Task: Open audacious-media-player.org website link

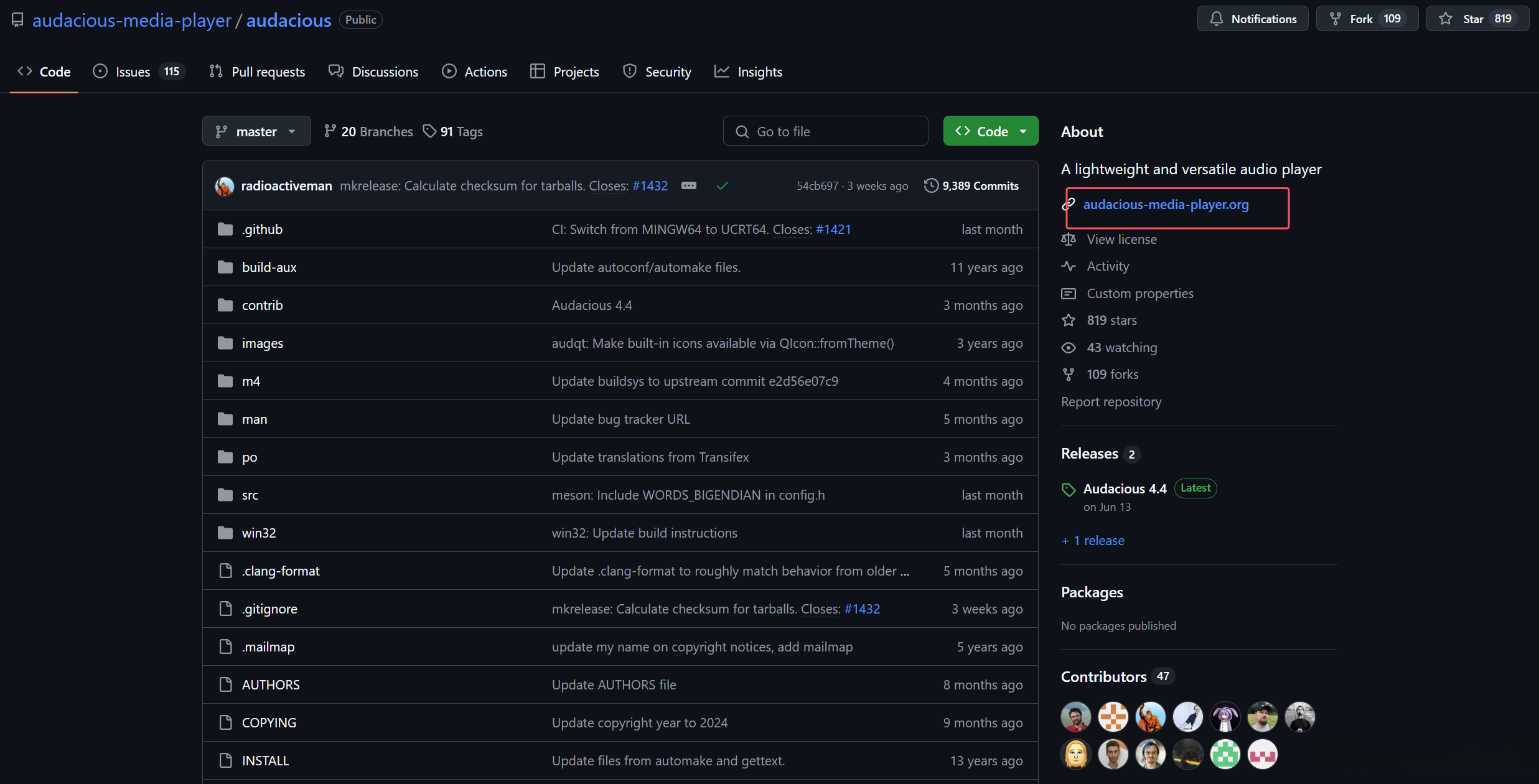Action: (1166, 205)
